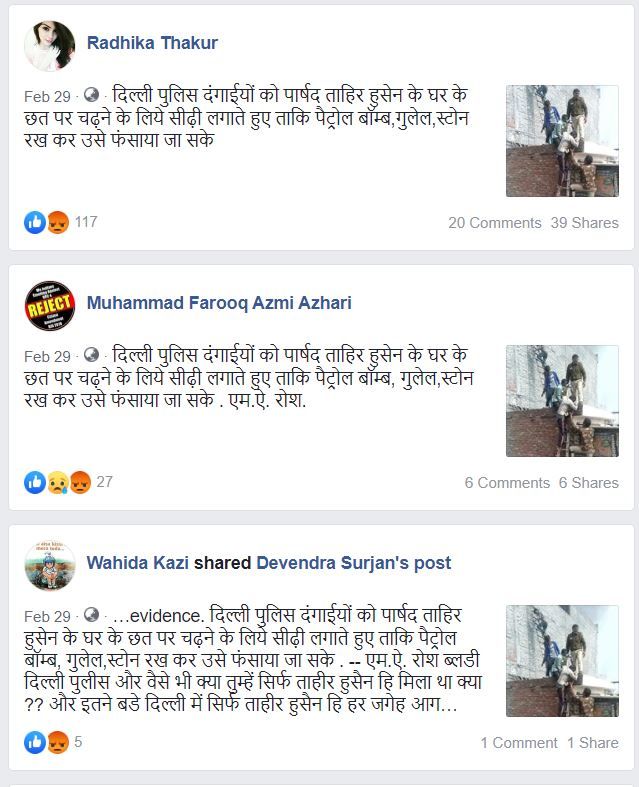Open Wahida Kazi's profile avatar
The width and height of the screenshot is (639, 787).
coord(49,566)
